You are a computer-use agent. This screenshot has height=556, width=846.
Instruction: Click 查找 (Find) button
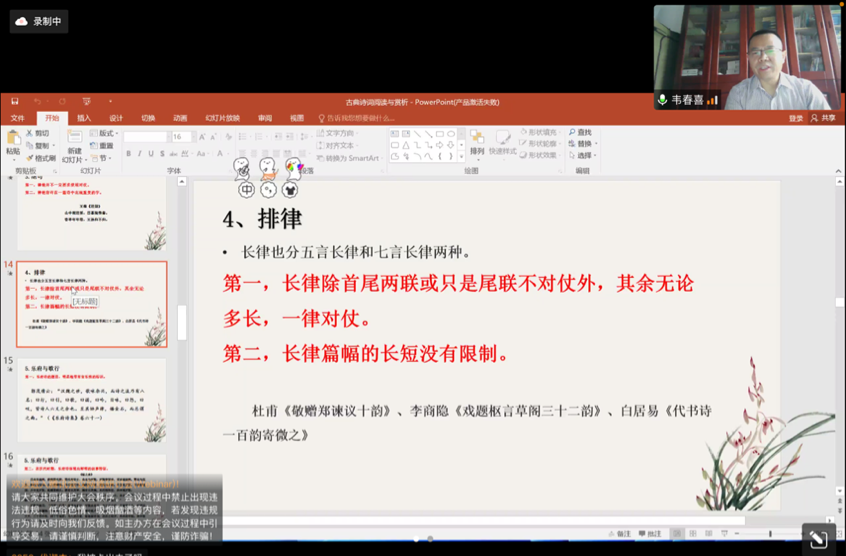click(x=580, y=132)
